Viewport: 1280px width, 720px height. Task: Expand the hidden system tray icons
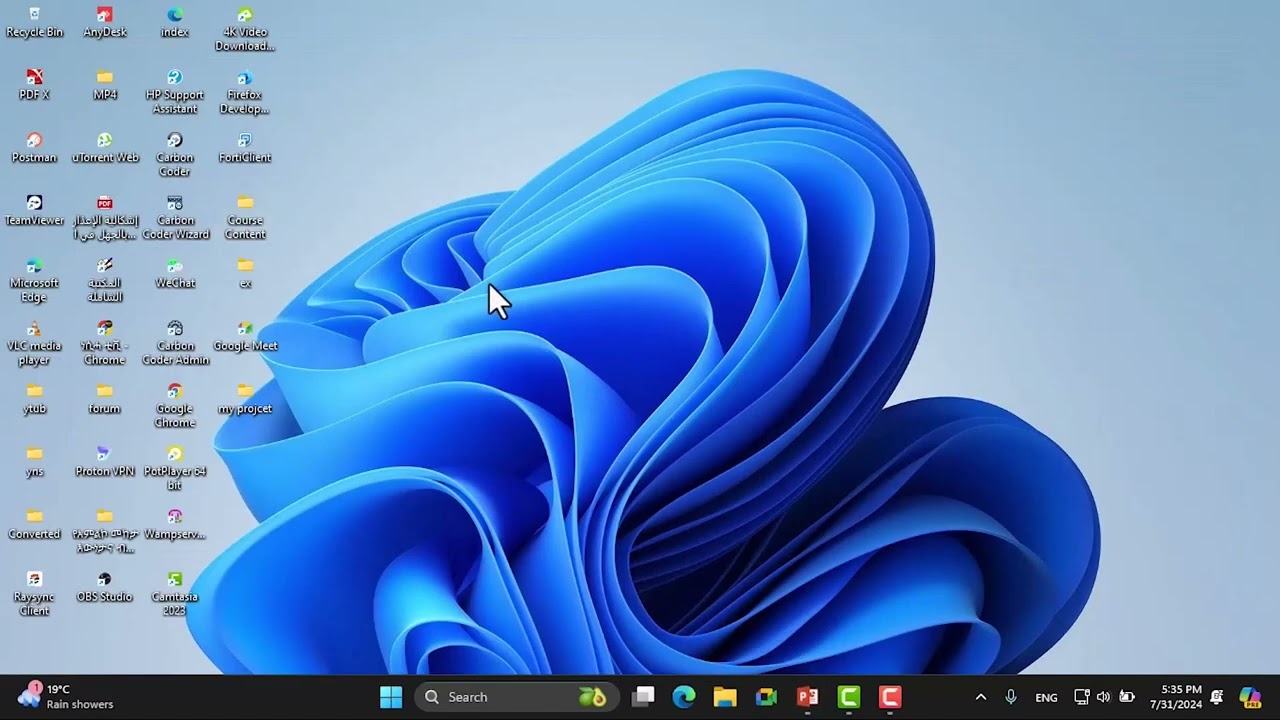[x=981, y=697]
